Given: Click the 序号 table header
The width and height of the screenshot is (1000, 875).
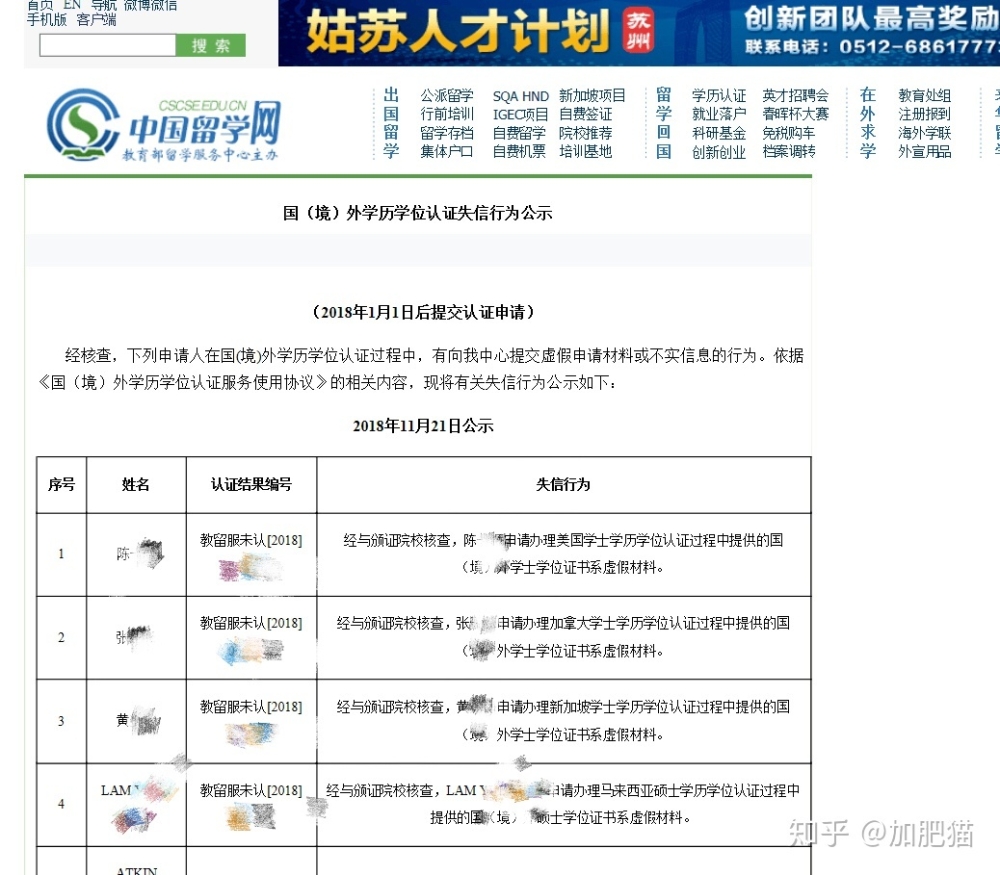Looking at the screenshot, I should pos(61,485).
